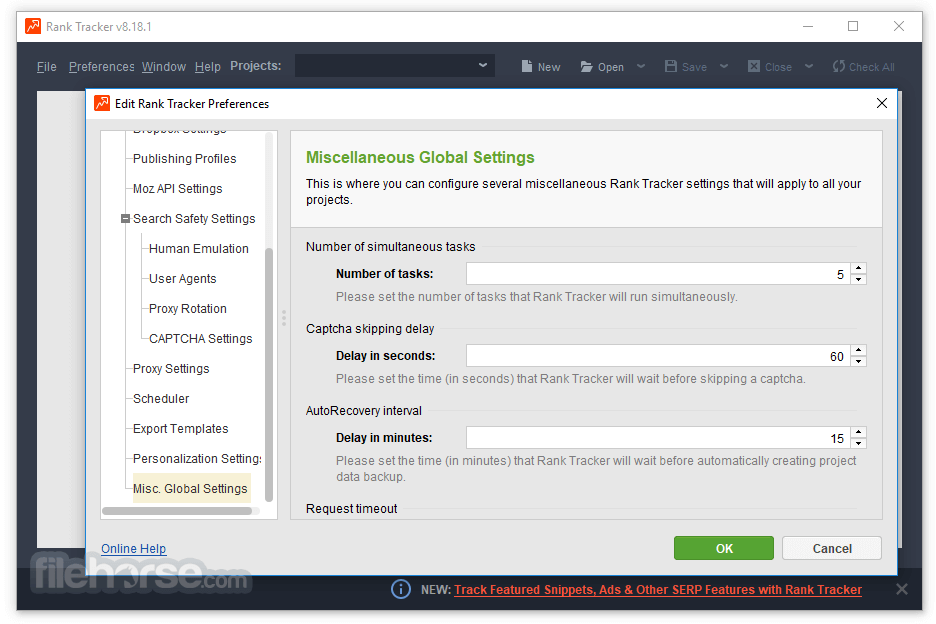Open the Preferences menu
Viewport: 936px width, 624px height.
tap(101, 66)
